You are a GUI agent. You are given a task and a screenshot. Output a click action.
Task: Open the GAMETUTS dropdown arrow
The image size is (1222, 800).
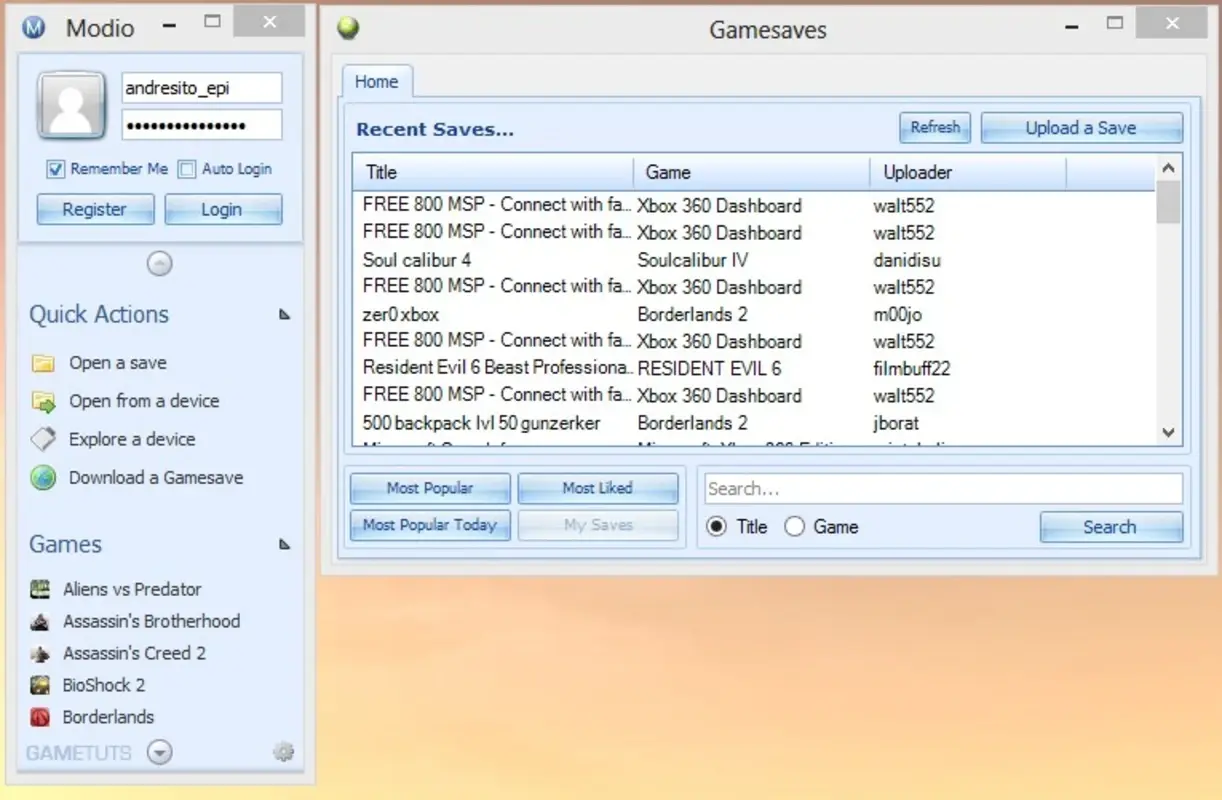click(159, 752)
